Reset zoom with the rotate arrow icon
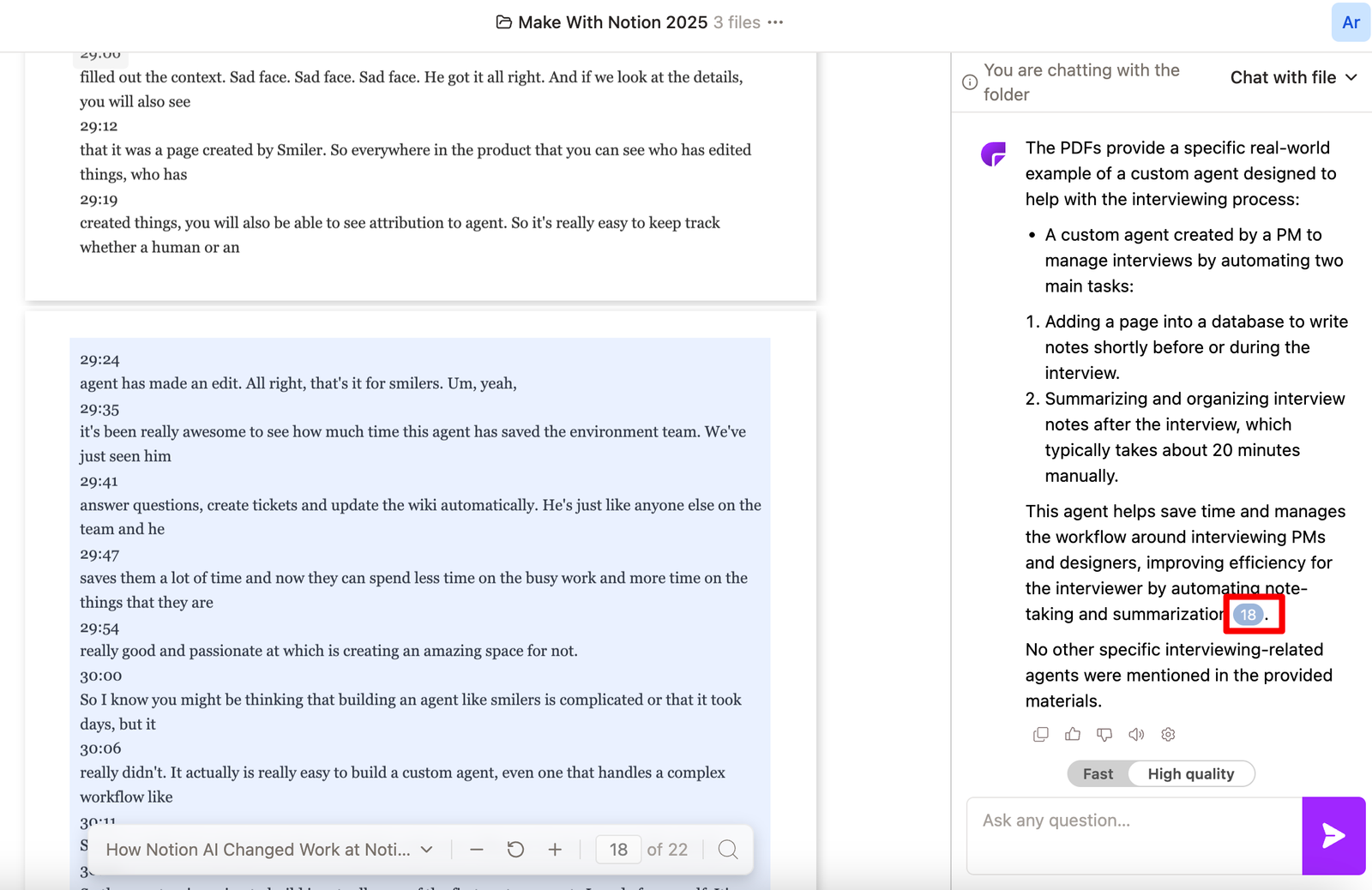This screenshot has width=1372, height=890. pos(515,850)
